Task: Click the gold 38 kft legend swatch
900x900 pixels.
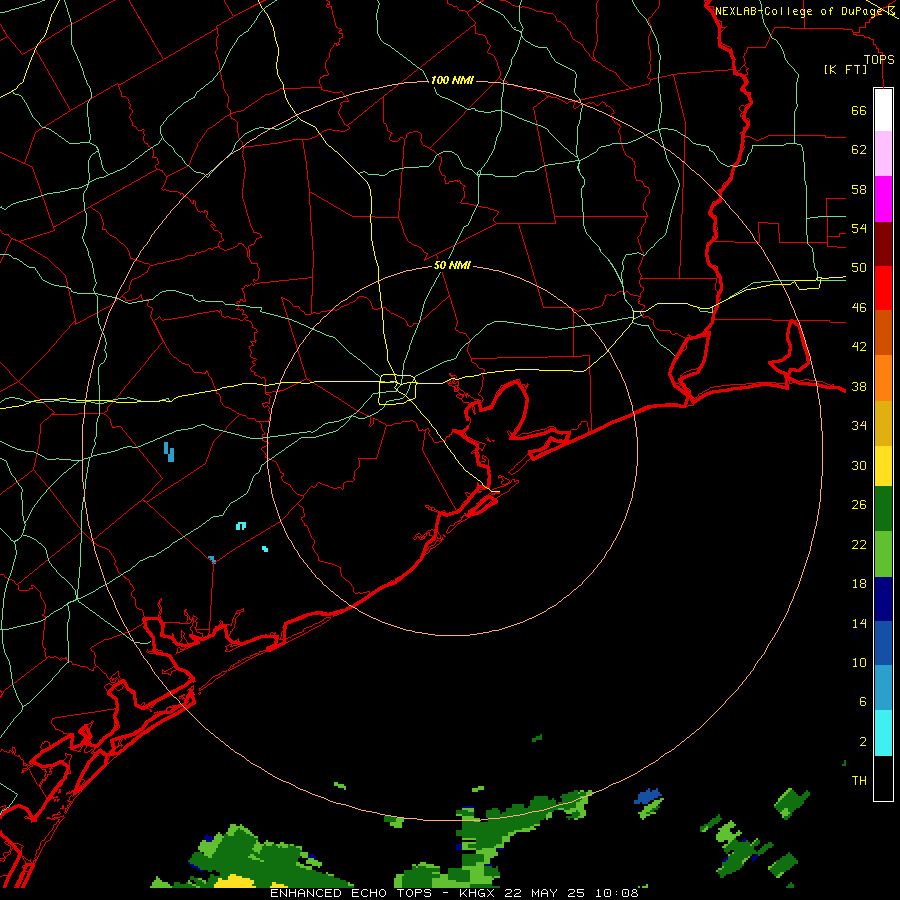Action: point(883,423)
